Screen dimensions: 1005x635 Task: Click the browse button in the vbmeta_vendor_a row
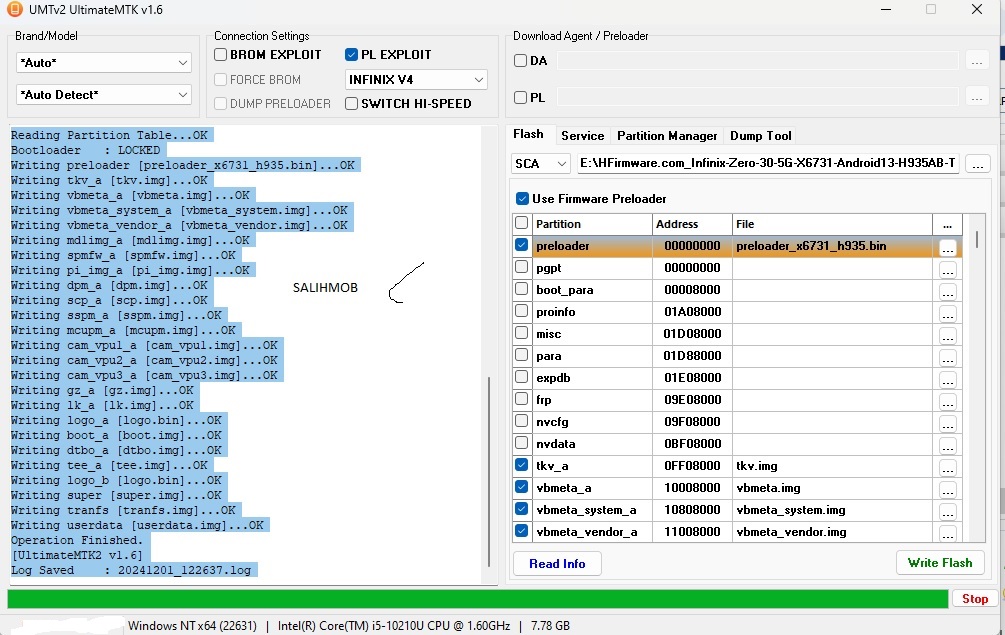[947, 533]
